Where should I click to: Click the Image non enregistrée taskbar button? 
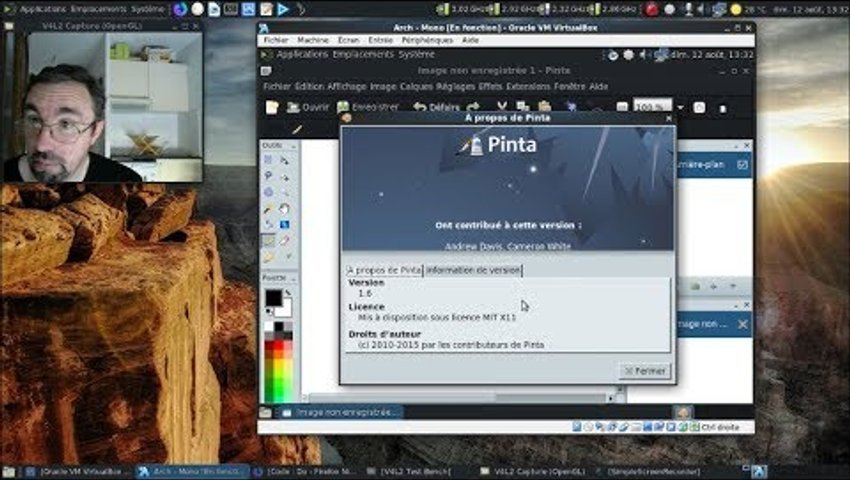[340, 413]
